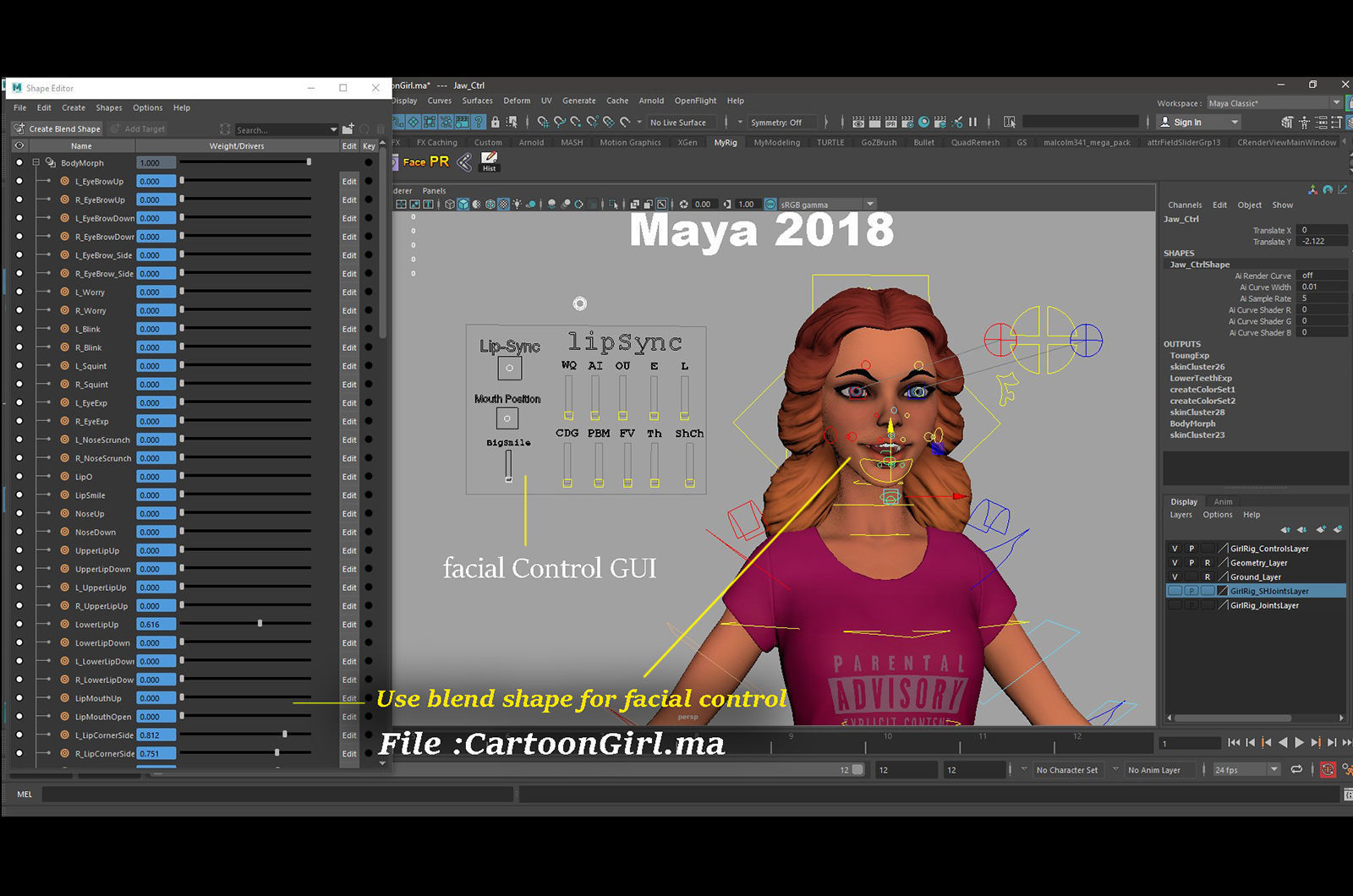Toggle the P playback box of GirlRig_ControlsLayer

tap(1191, 549)
